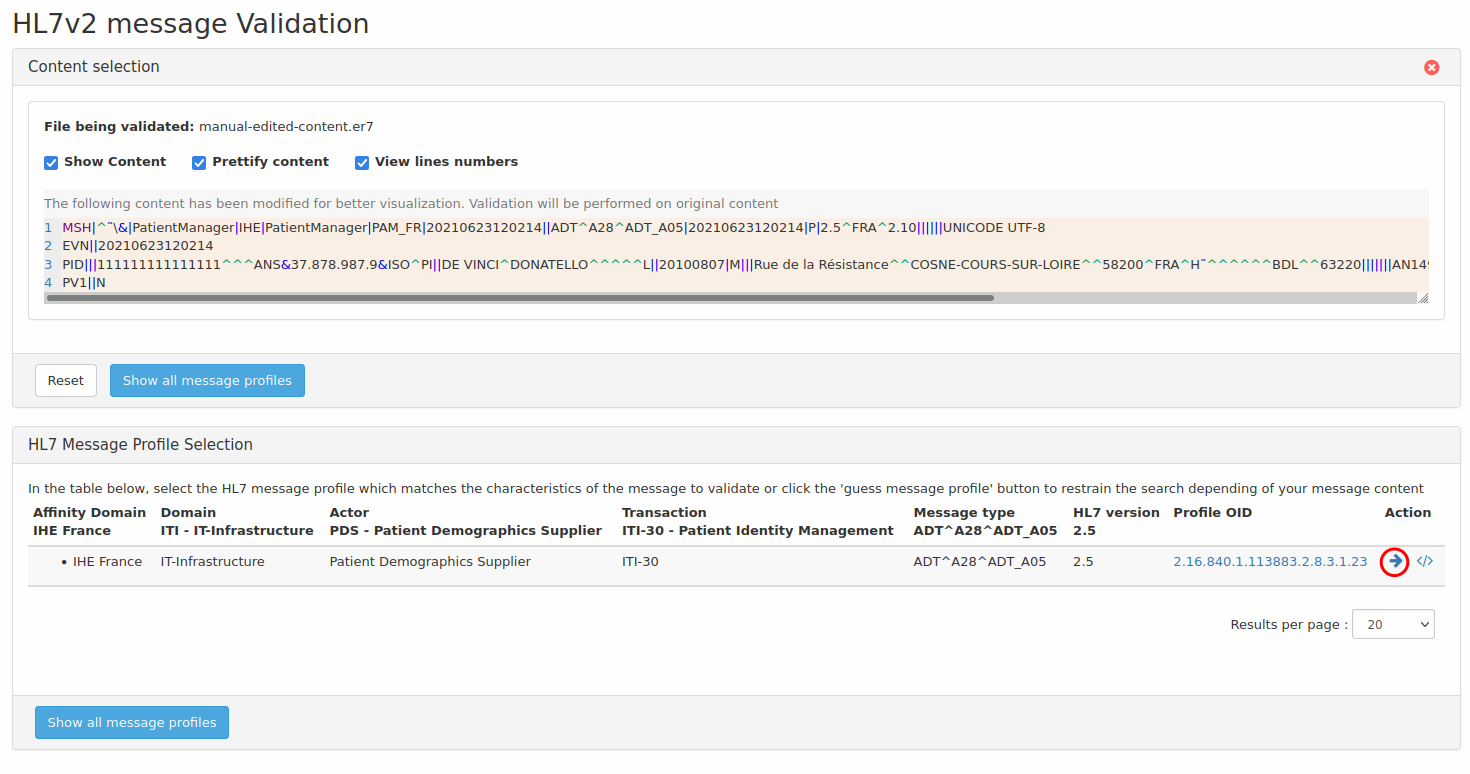
Task: Click the Message type column header
Action: tap(963, 512)
